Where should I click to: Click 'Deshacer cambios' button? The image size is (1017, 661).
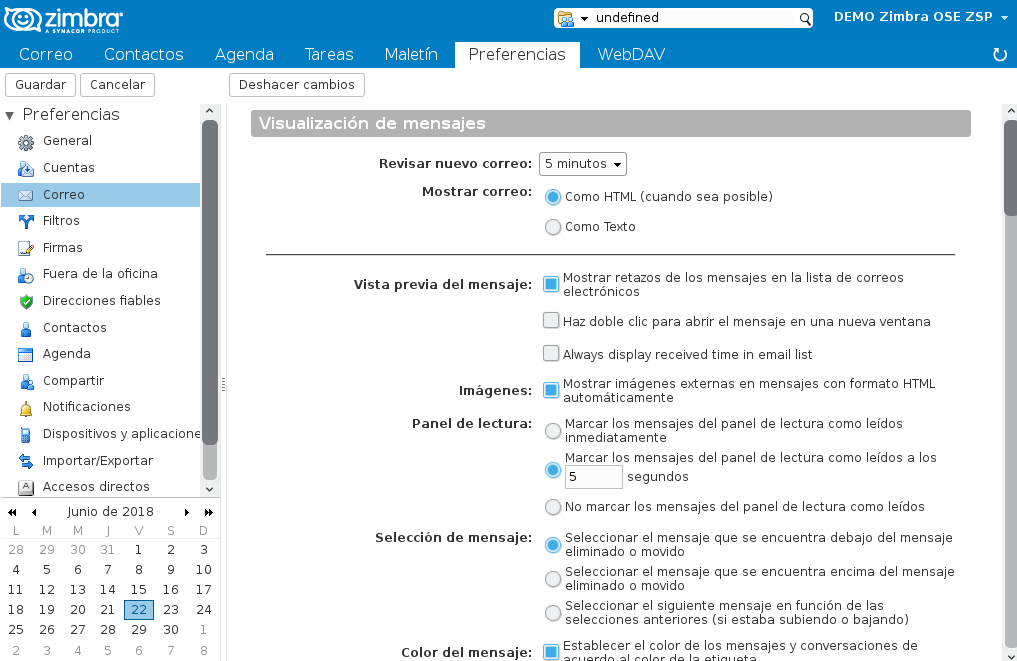click(296, 85)
